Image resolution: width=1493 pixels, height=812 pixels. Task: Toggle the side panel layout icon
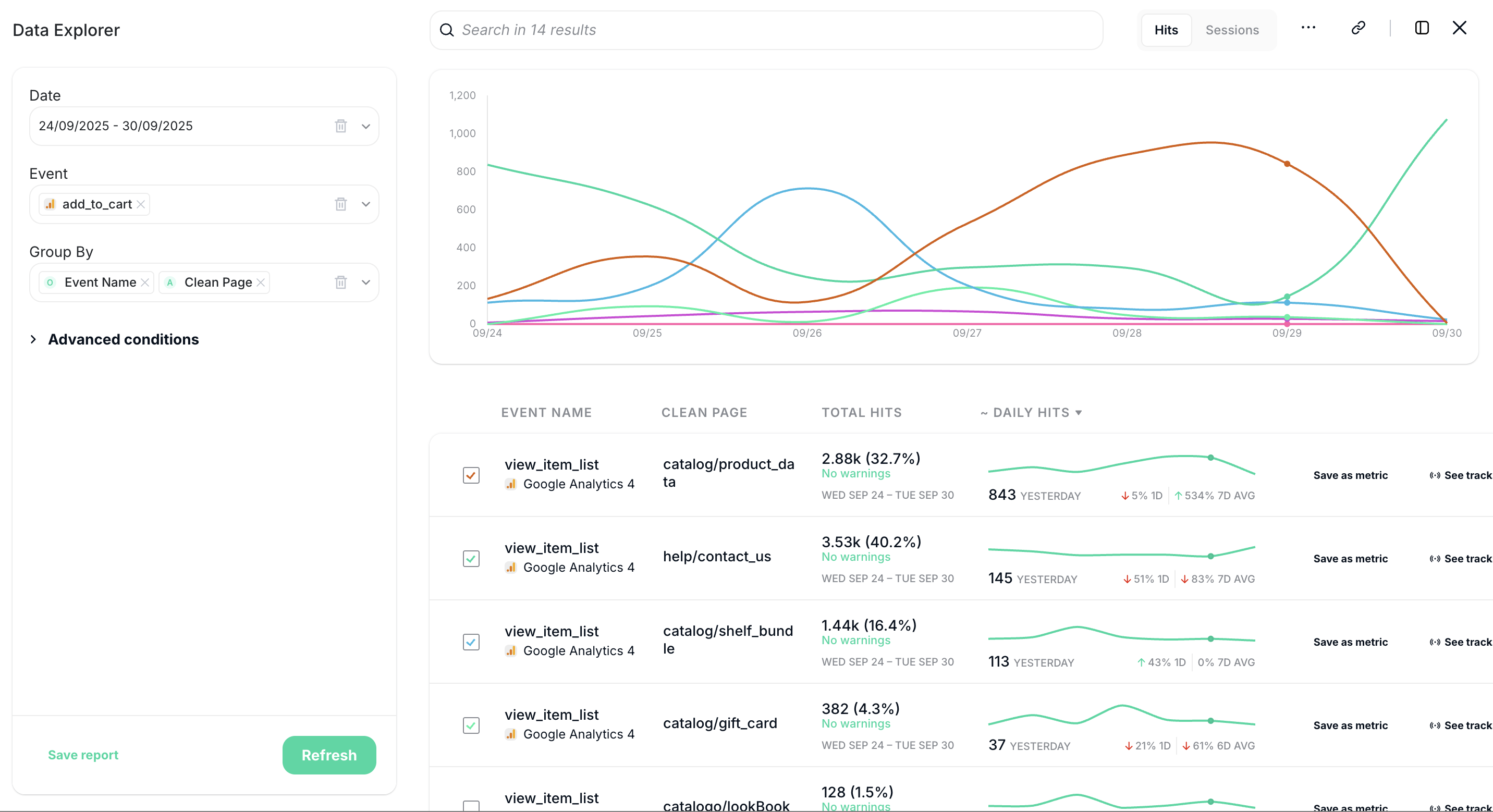[x=1421, y=28]
